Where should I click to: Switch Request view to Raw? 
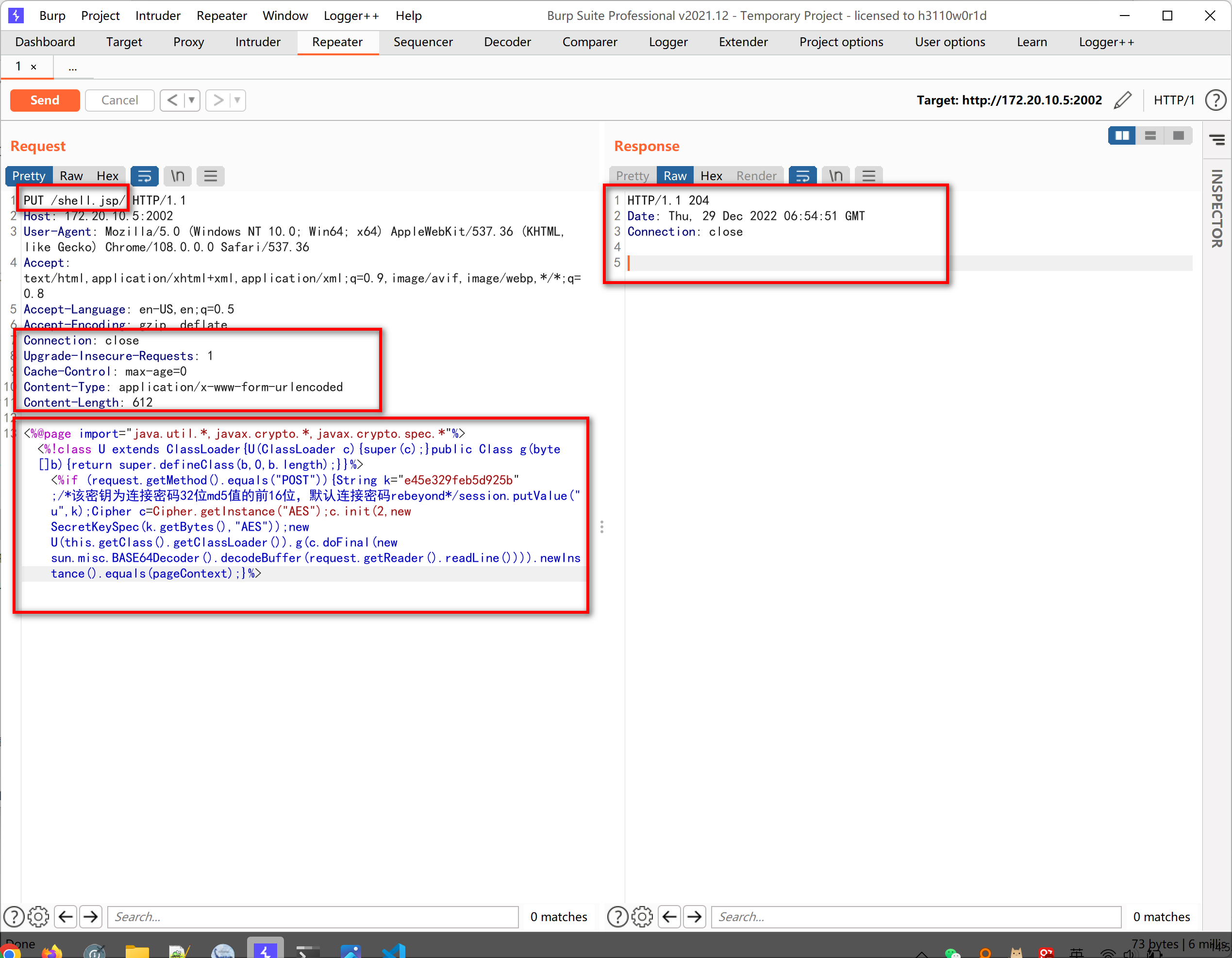(x=71, y=176)
